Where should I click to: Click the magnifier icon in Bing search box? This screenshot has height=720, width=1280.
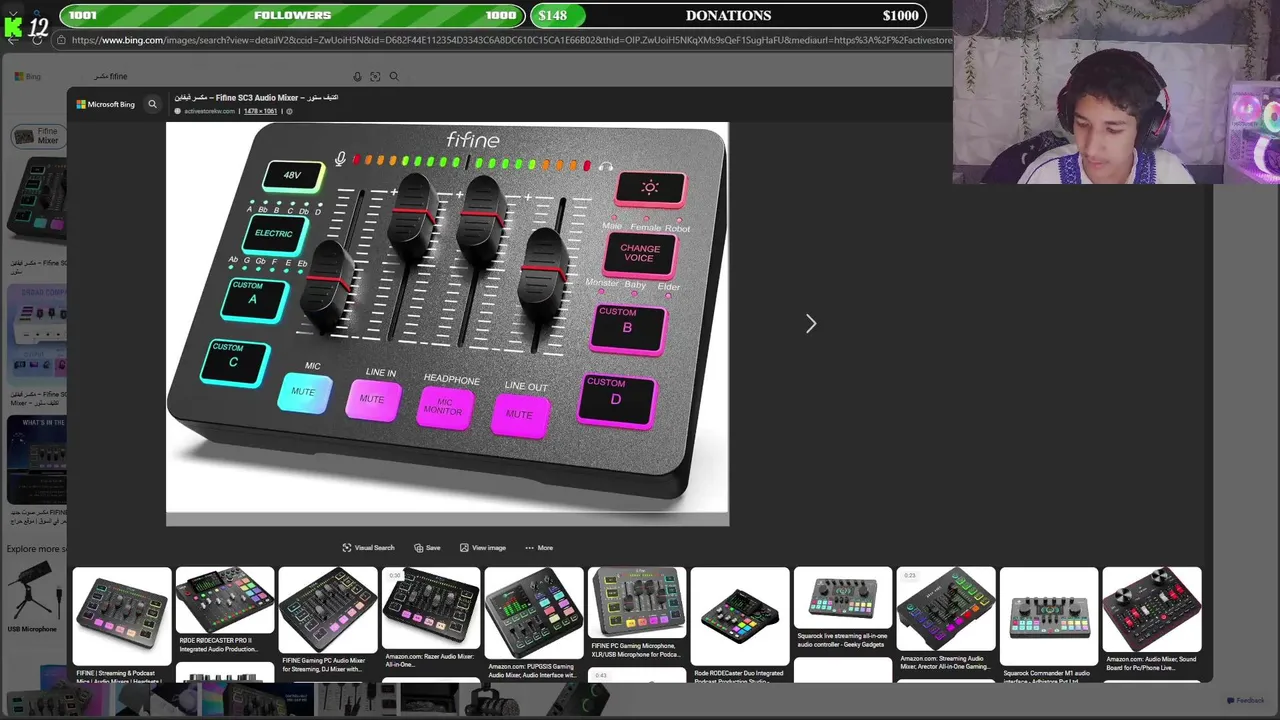tap(394, 76)
